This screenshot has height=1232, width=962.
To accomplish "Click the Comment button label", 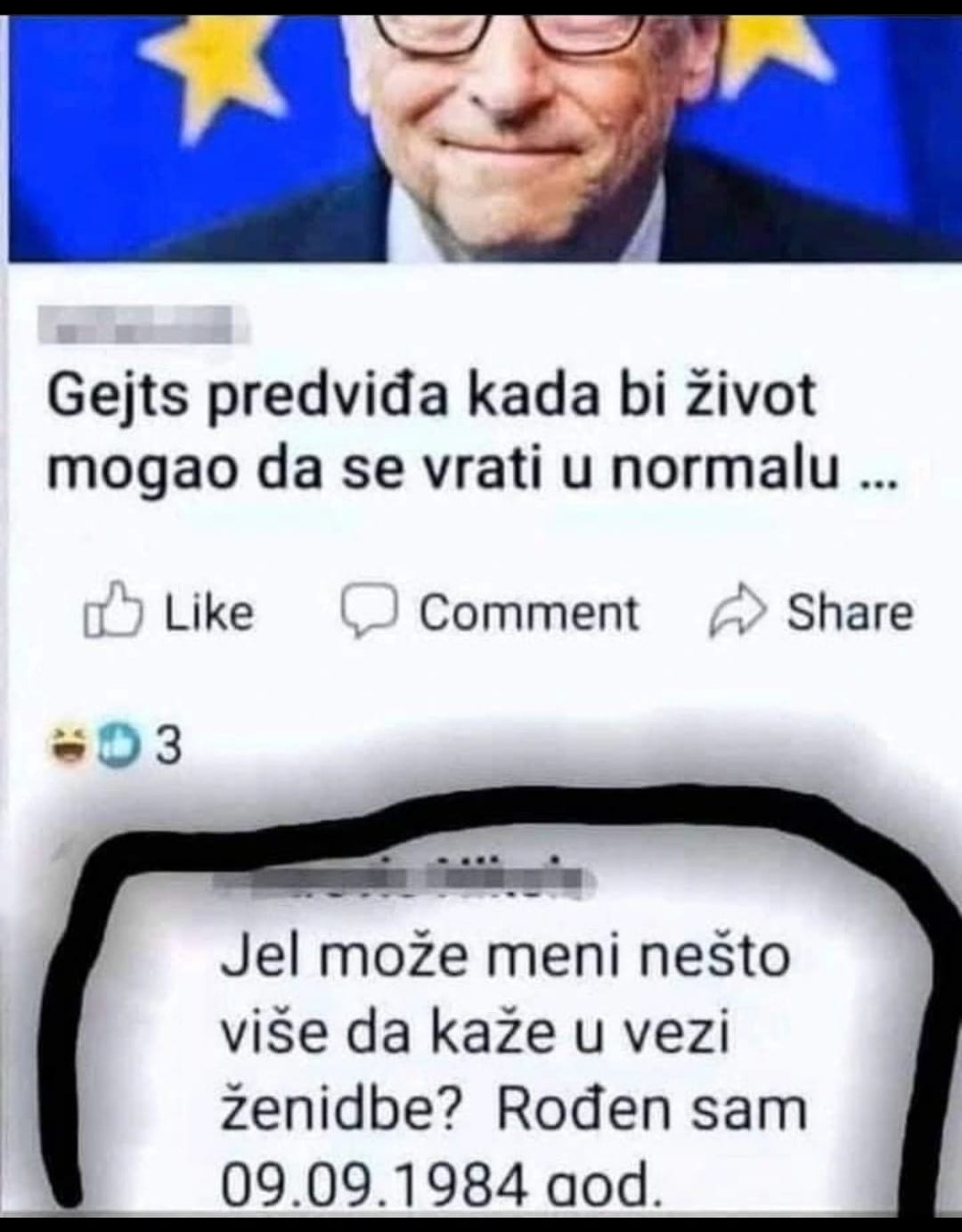I will point(530,613).
